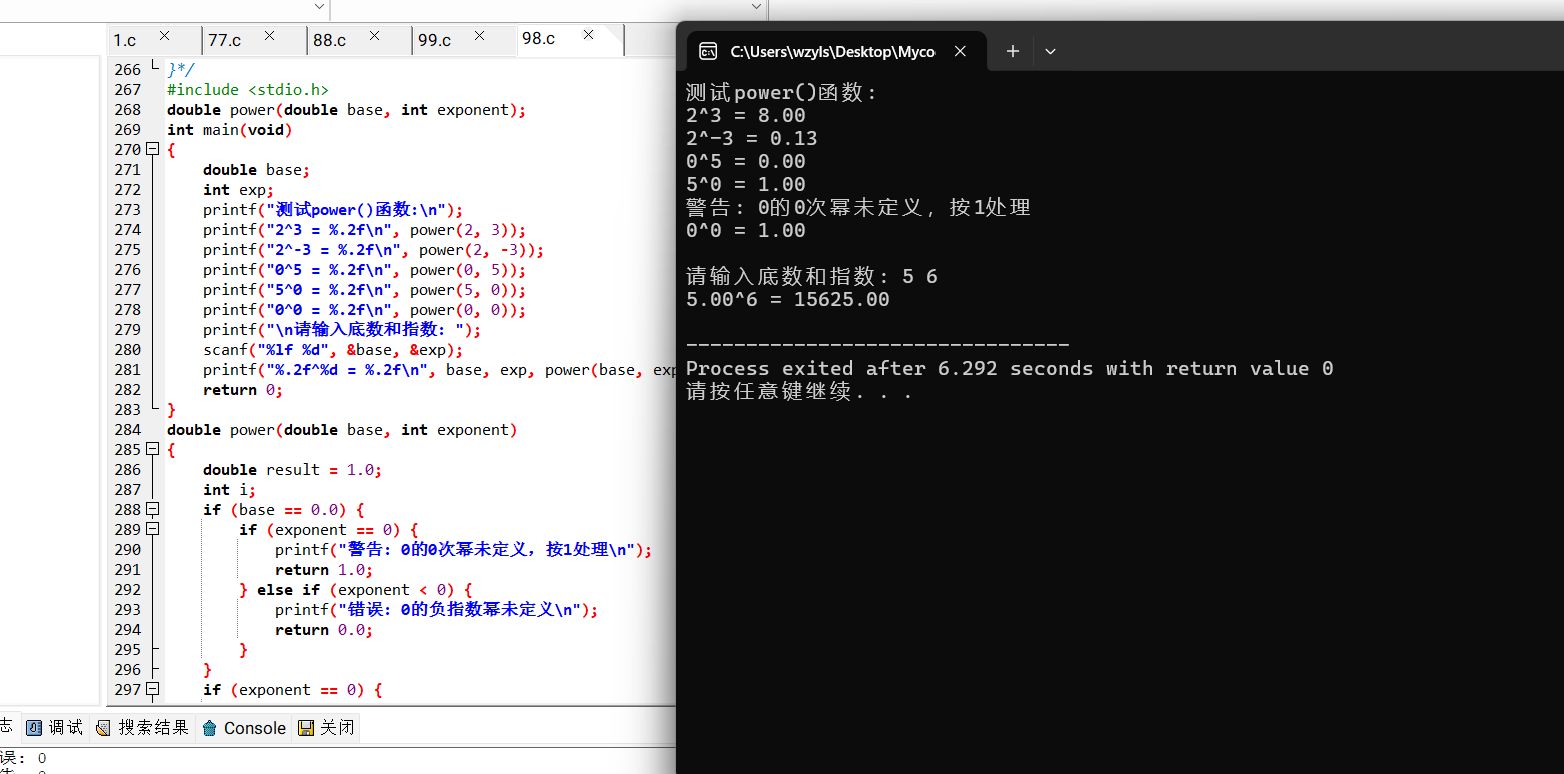Open the 调试 debug panel tab
This screenshot has height=774, width=1564.
click(x=55, y=728)
